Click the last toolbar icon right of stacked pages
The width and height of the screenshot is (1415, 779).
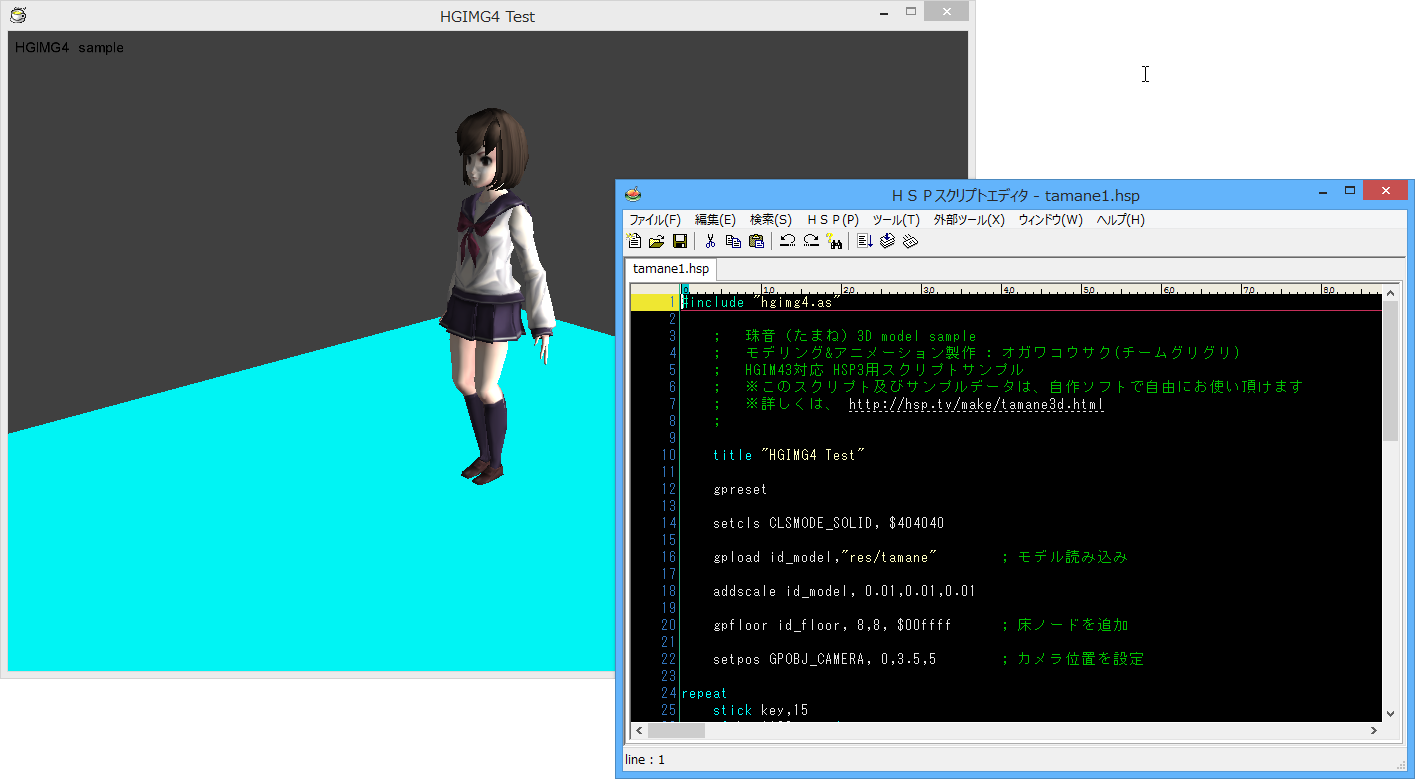click(910, 241)
